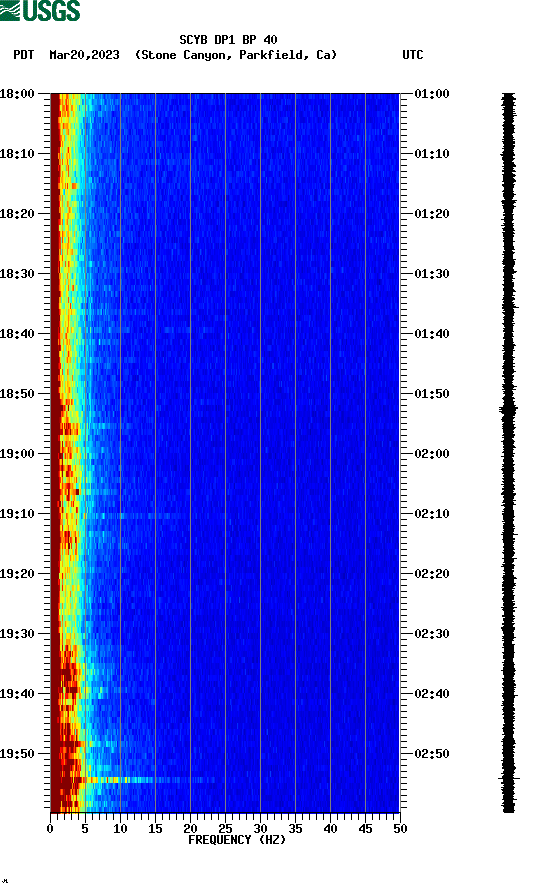This screenshot has height=892, width=552.
Task: Click the 19:30 PDT time label
Action: 17,634
